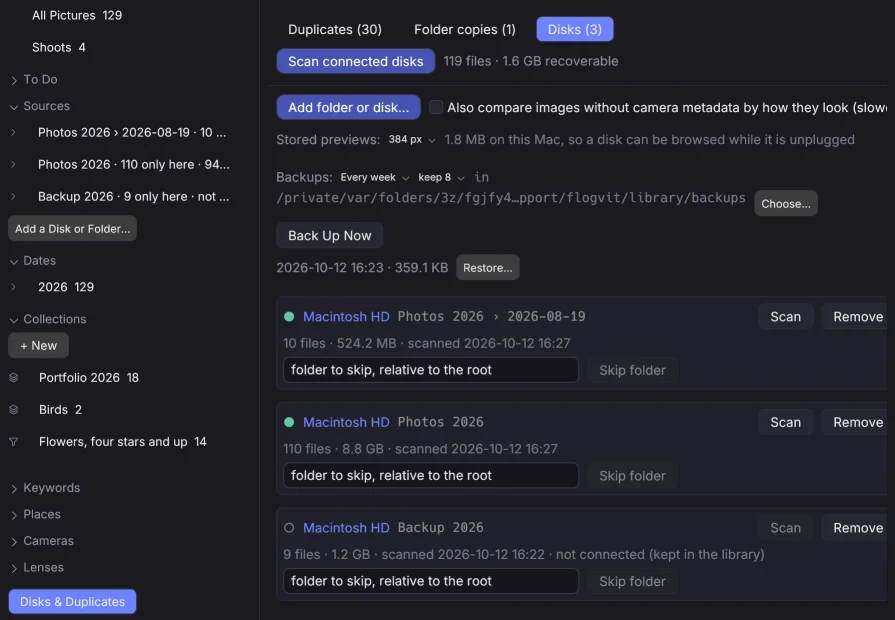This screenshot has height=620, width=895.
Task: Expand the 2026 date row chevron
Action: click(x=14, y=287)
